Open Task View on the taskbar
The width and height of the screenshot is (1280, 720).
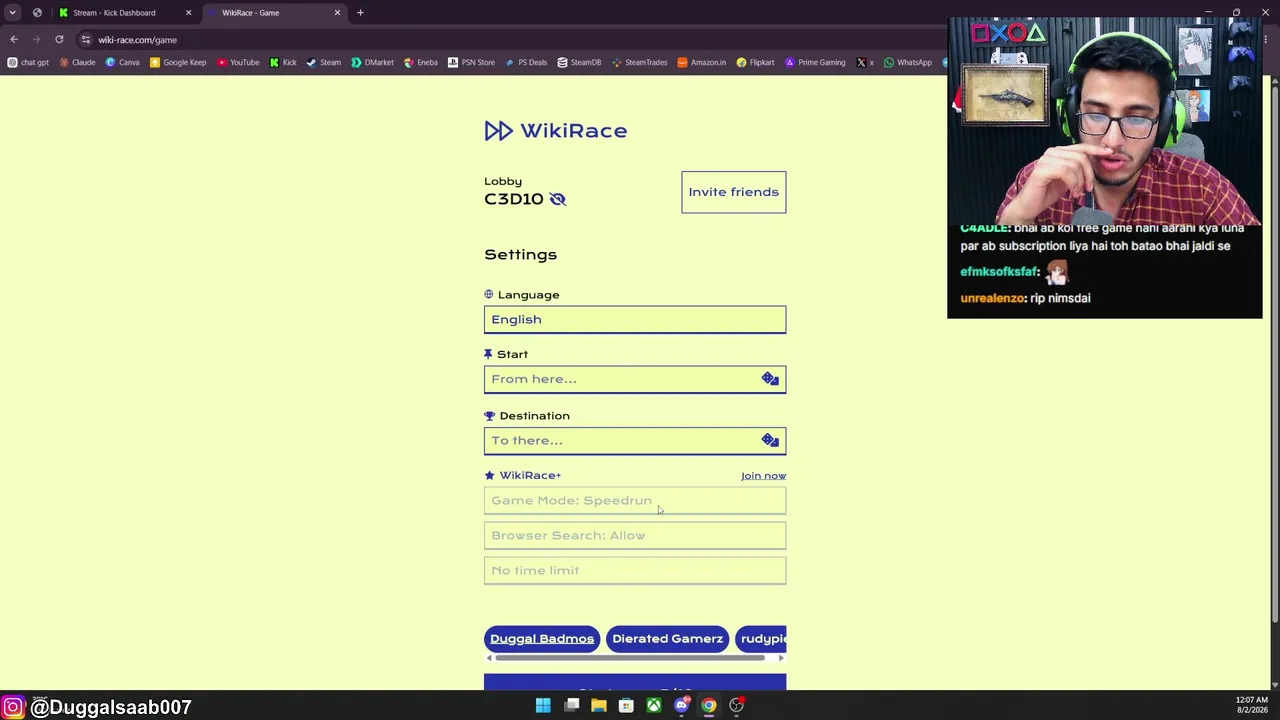(572, 706)
